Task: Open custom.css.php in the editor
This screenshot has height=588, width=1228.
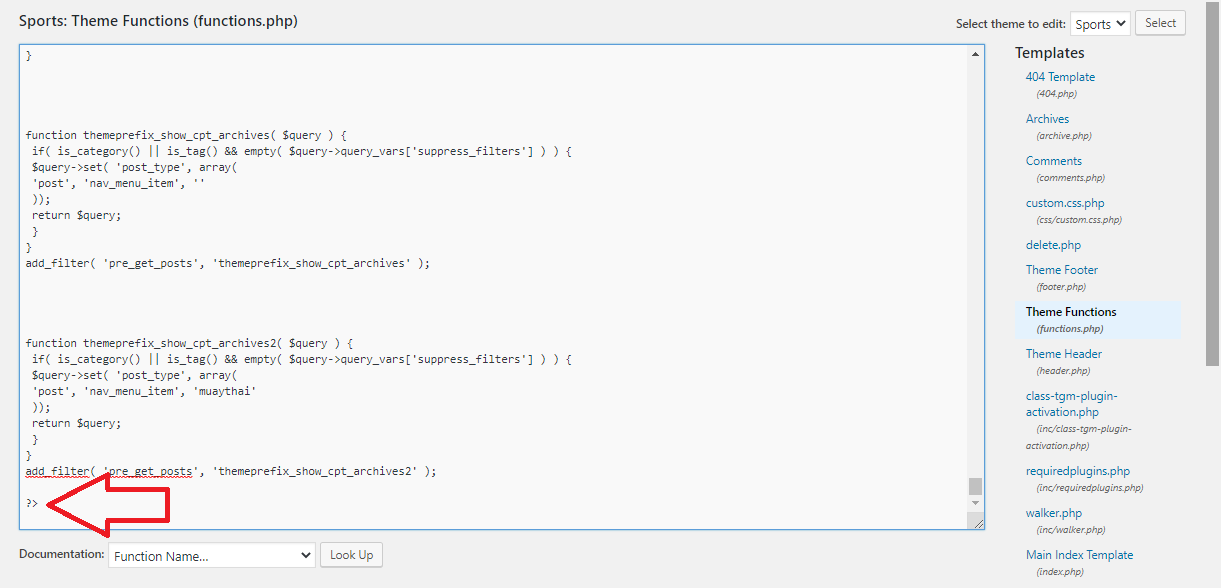Action: pos(1064,203)
